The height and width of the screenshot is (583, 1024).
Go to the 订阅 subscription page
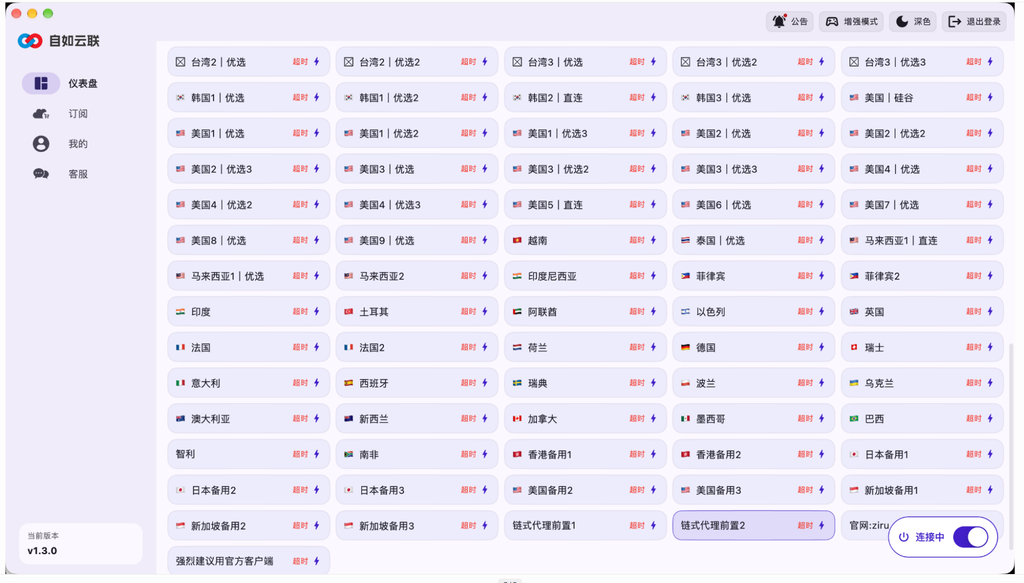point(62,114)
